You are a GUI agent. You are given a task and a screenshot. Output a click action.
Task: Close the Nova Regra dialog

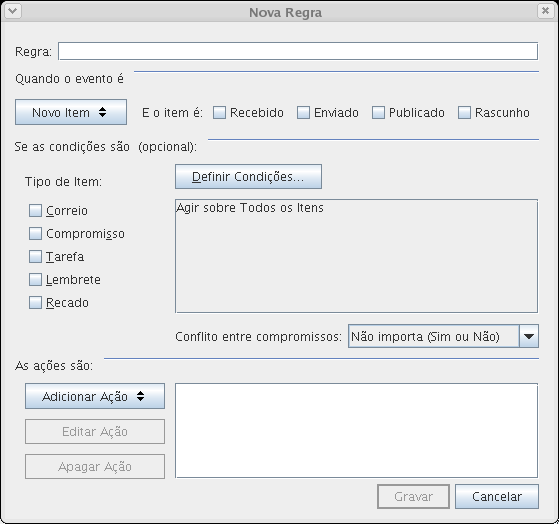(x=545, y=11)
